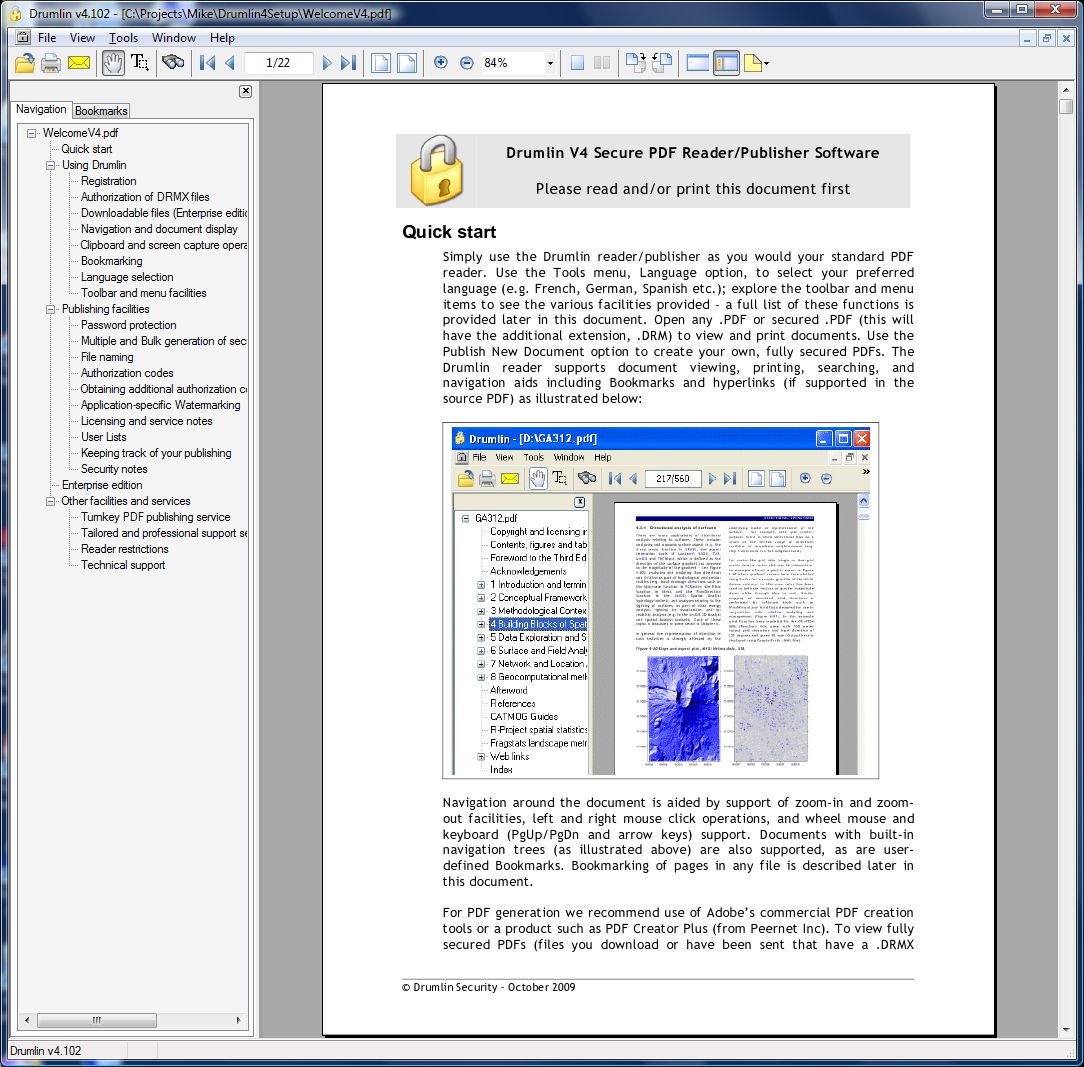
Task: Go to Security notes section
Action: tap(113, 469)
